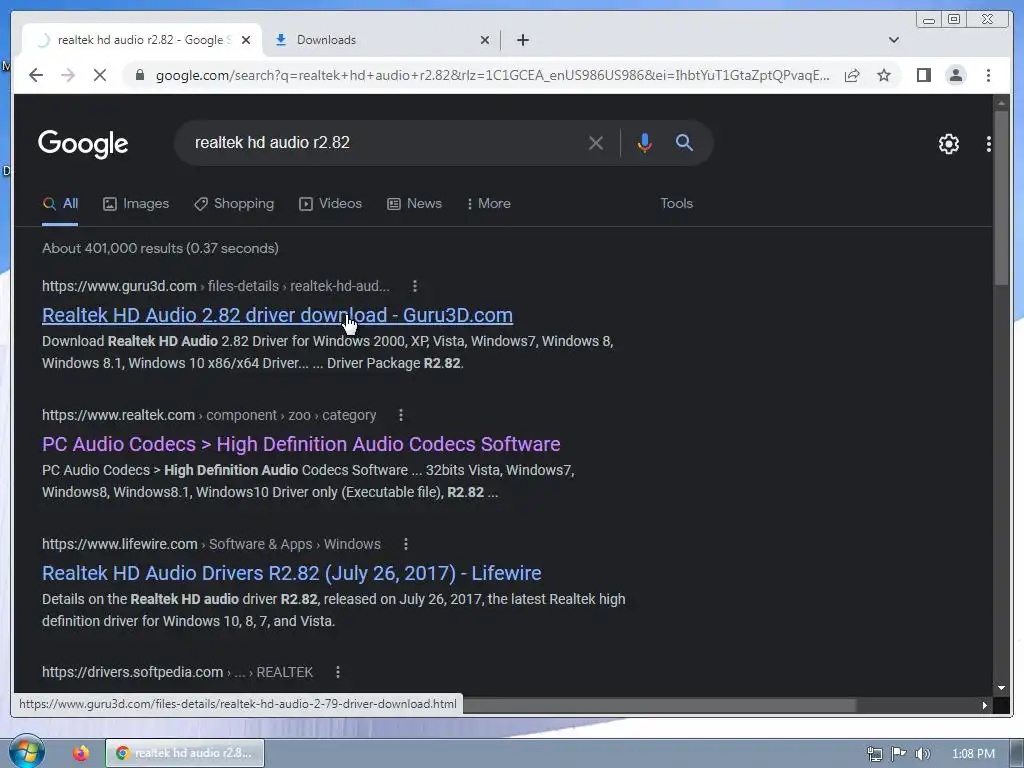
Task: Stop page loading with the X button
Action: (x=99, y=75)
